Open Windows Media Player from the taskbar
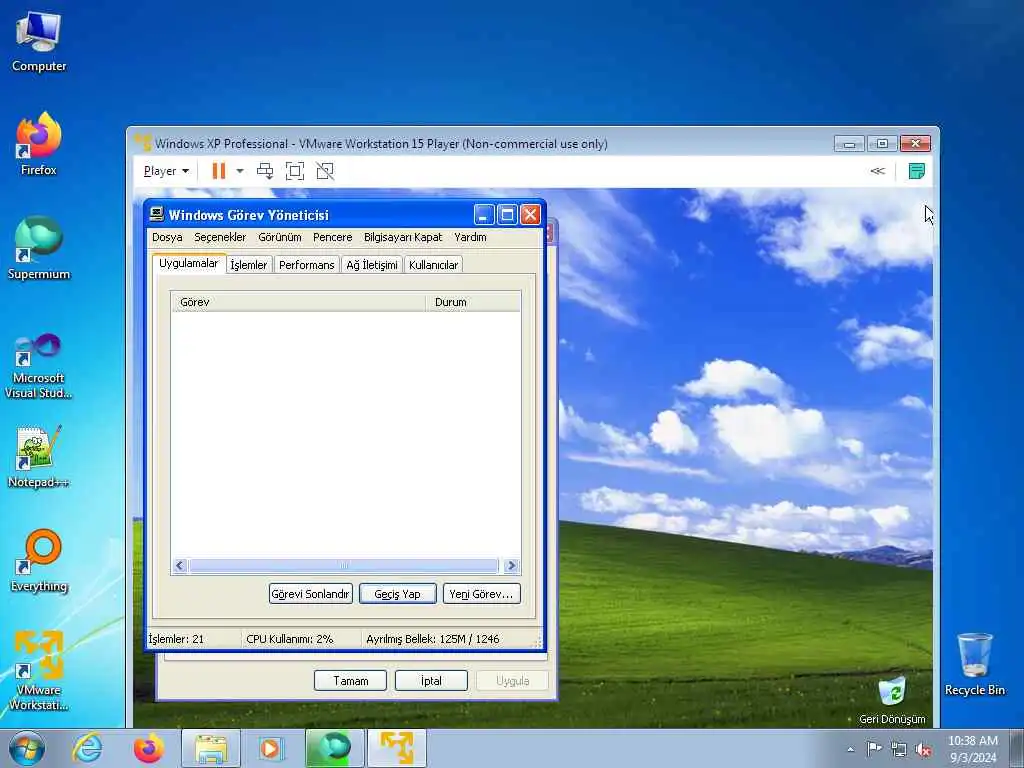 269,748
